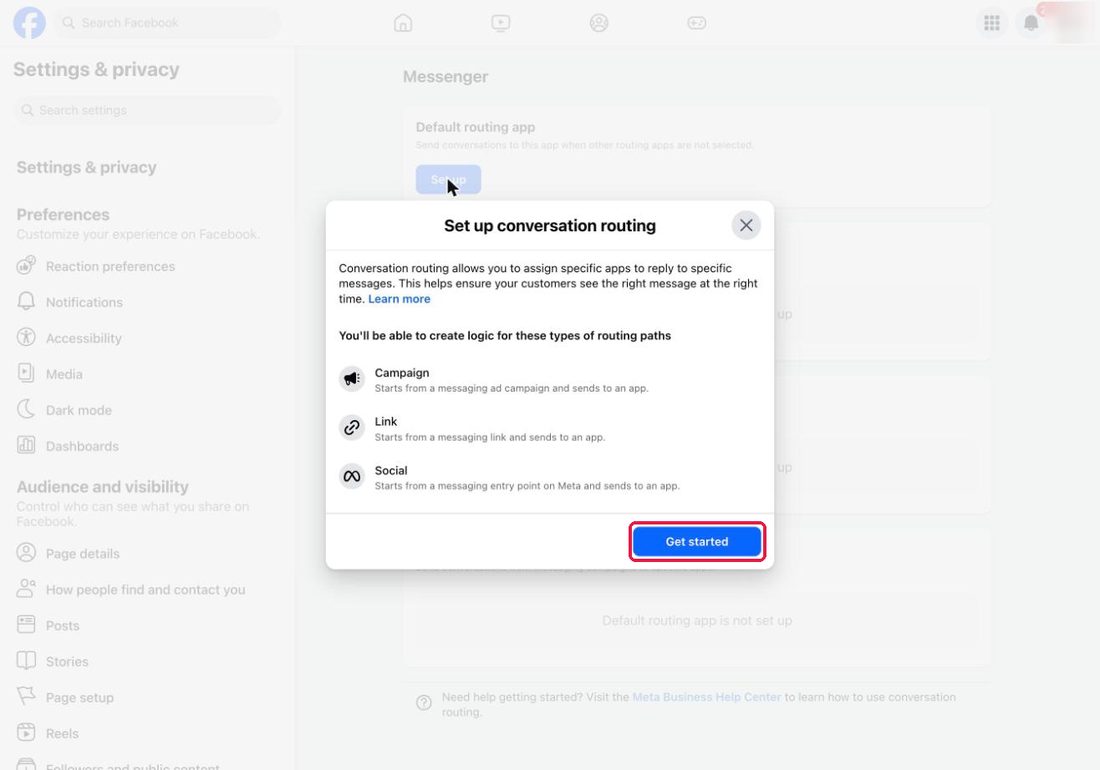Click the Link routing path title

point(386,421)
